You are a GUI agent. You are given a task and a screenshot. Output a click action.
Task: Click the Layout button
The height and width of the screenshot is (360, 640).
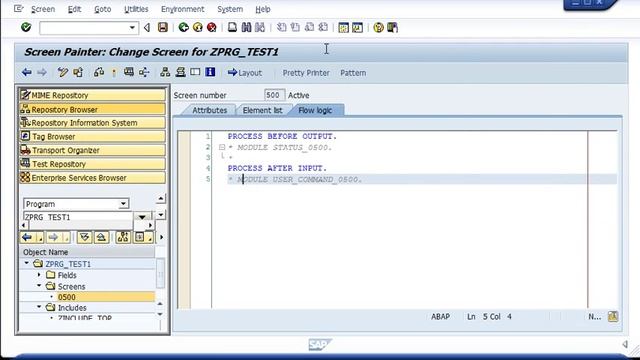tap(245, 73)
